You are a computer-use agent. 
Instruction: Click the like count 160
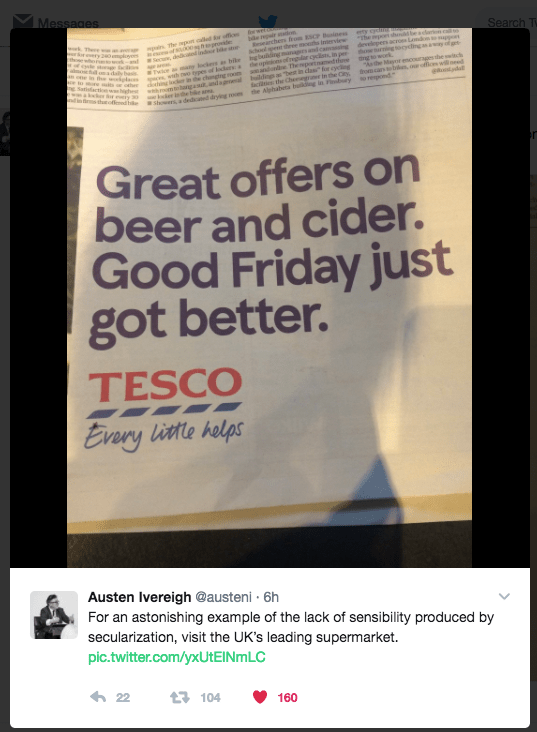click(x=287, y=698)
